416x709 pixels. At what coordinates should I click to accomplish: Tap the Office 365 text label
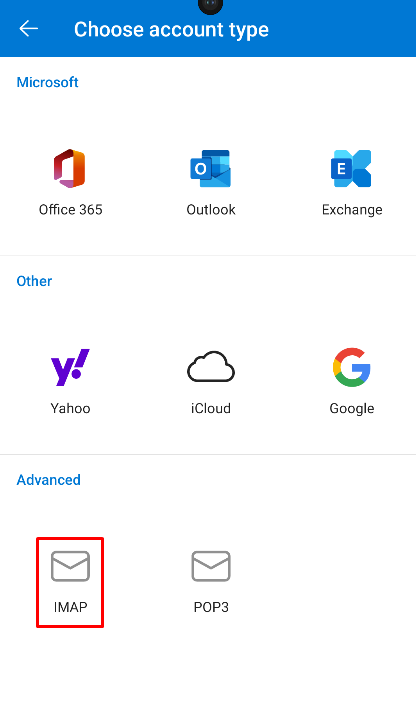pyautogui.click(x=71, y=210)
